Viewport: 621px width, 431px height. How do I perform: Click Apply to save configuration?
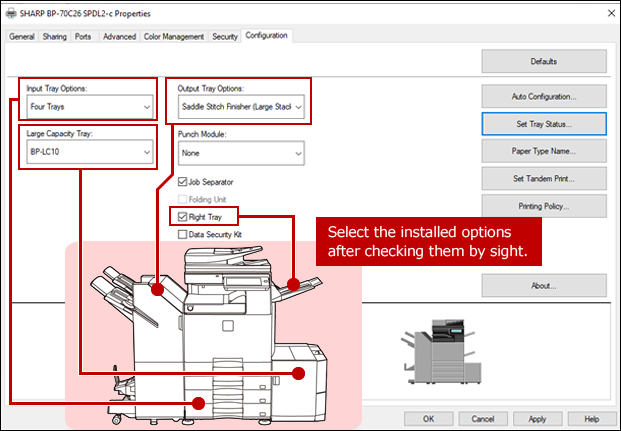[537, 417]
